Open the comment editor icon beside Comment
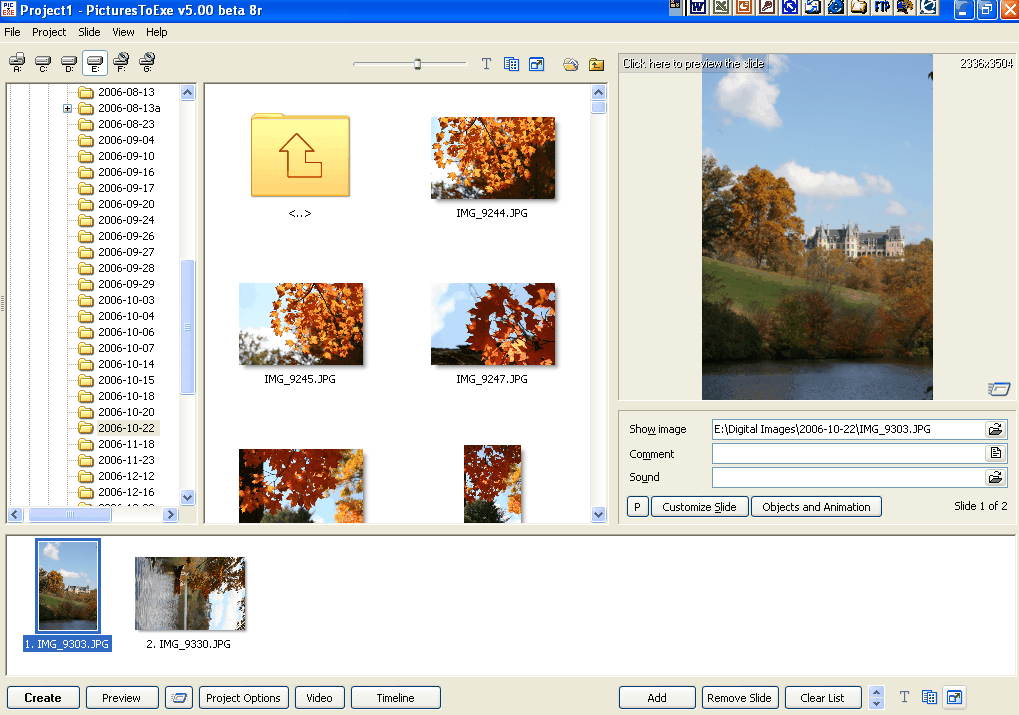Screen dimensions: 1019x715 (x=995, y=453)
